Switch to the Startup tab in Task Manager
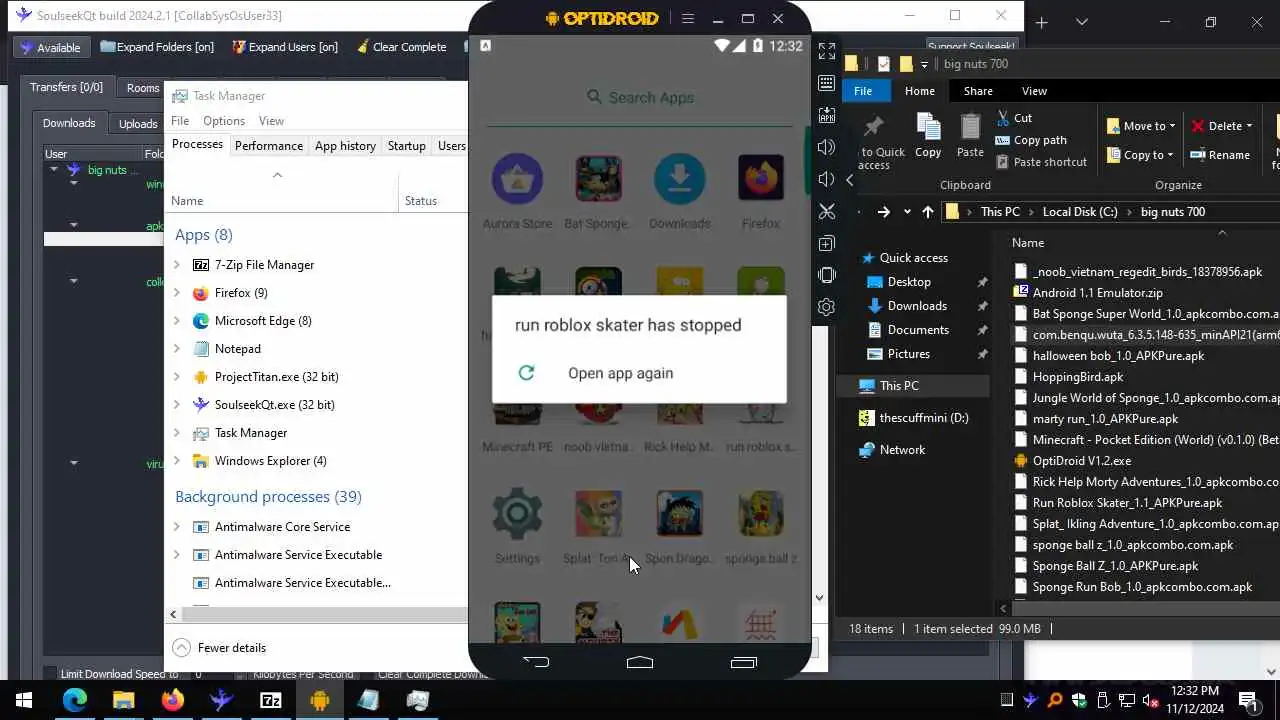 coord(406,146)
